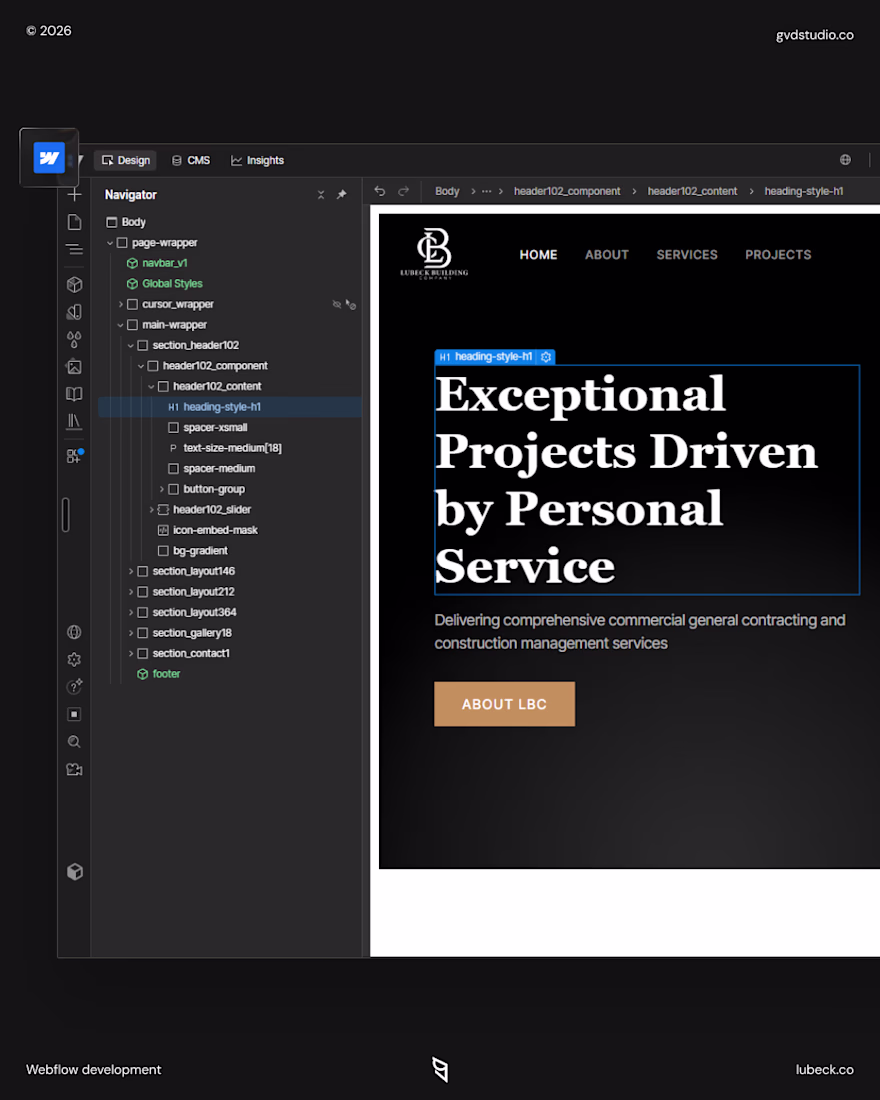Open the Libraries shelf icon in sidebar
Screen dimensions: 880x1100
(74, 422)
